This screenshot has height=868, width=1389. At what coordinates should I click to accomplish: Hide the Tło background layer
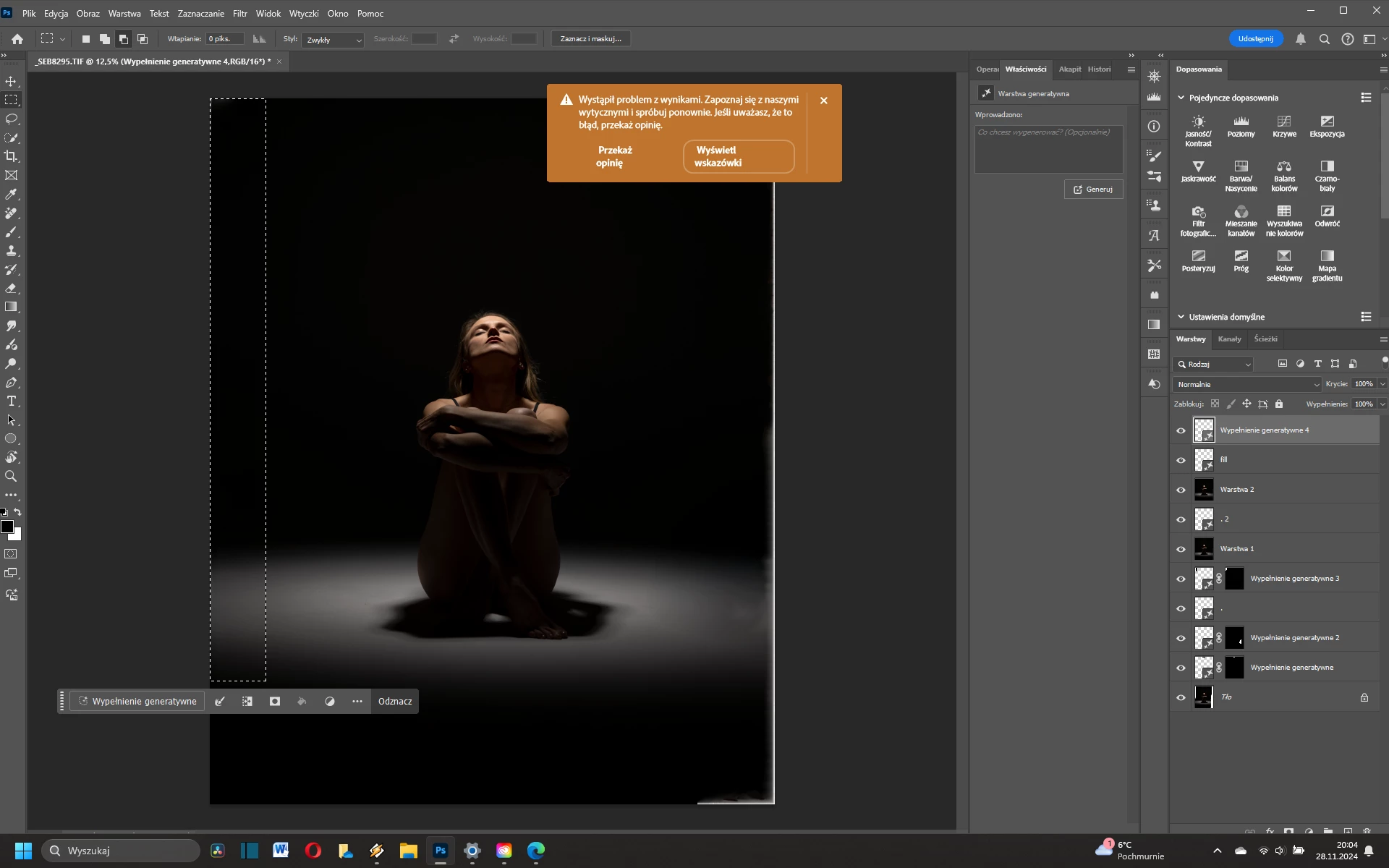pos(1181,697)
